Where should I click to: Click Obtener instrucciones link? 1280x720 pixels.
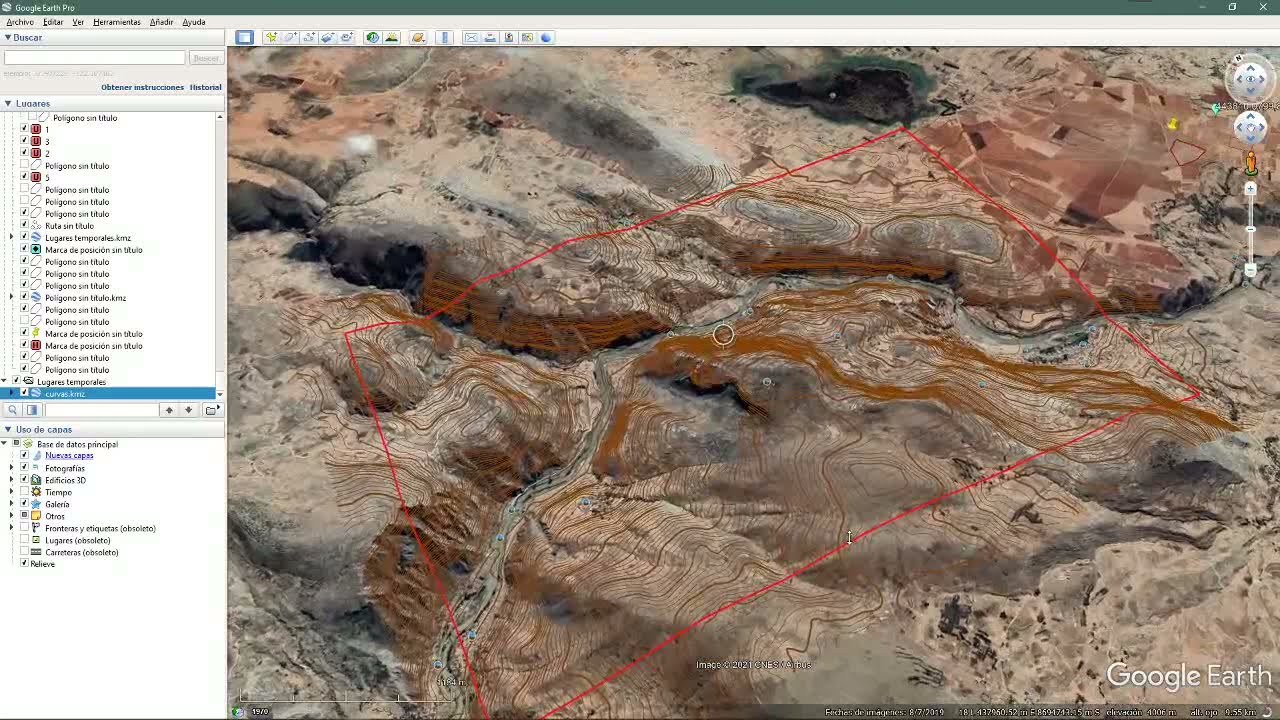click(143, 87)
